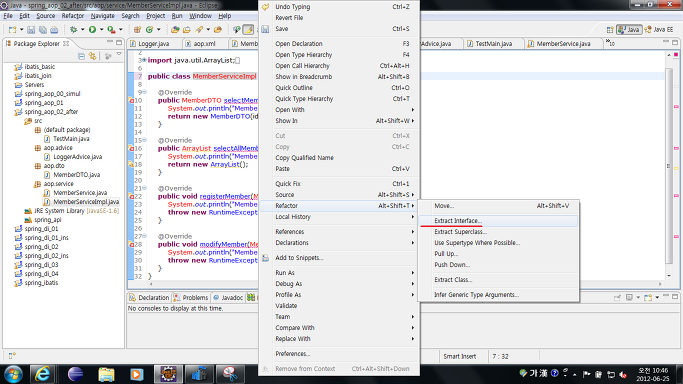Click the top pink overview ruler marker

point(676,107)
